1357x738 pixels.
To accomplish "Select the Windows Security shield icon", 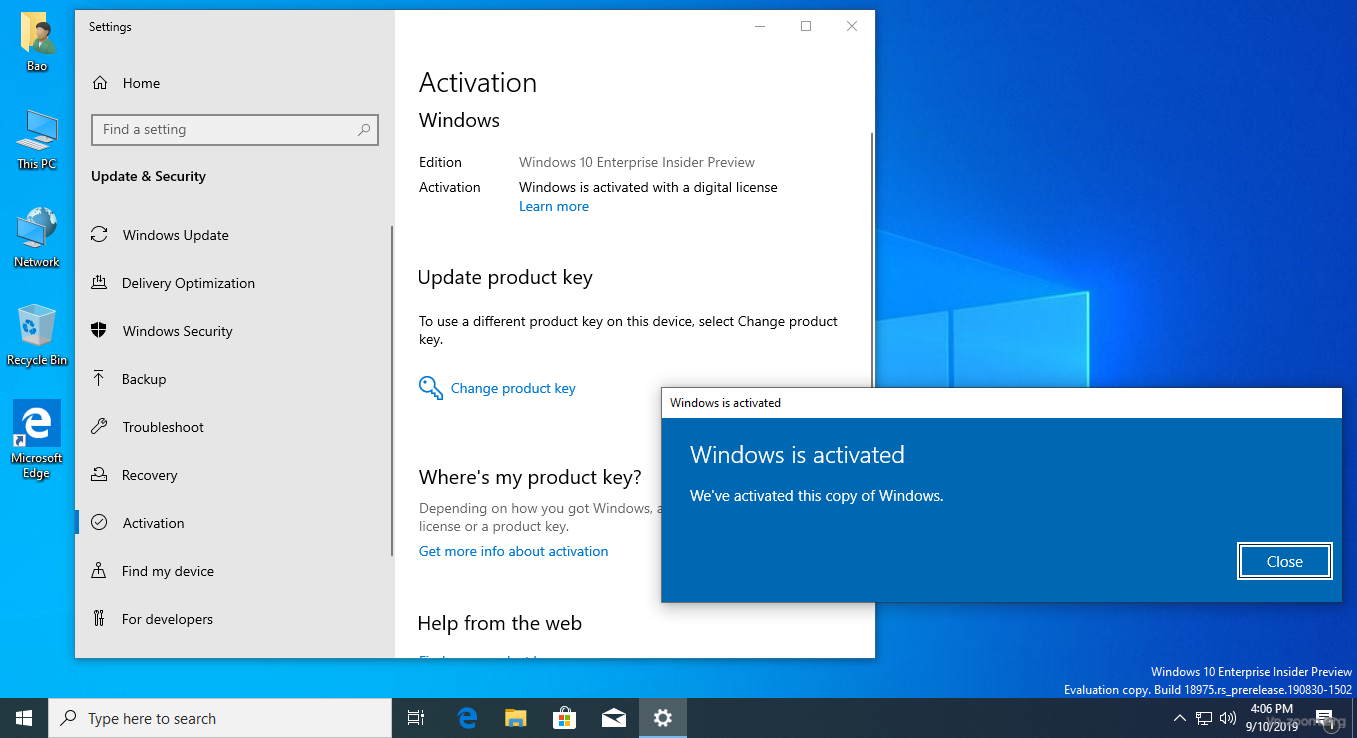I will click(x=99, y=331).
